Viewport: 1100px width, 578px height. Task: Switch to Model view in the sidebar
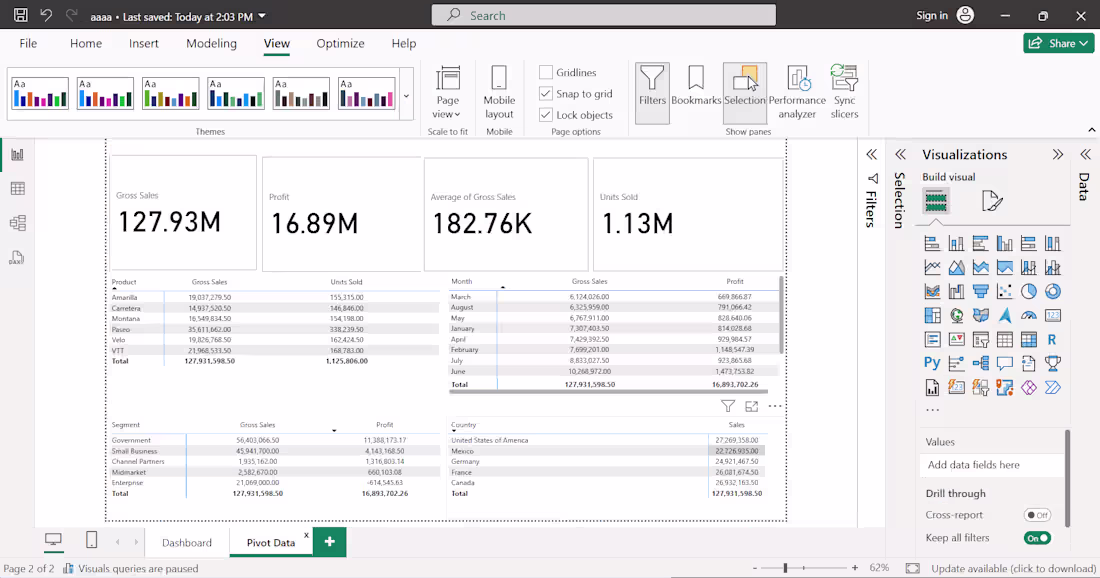[18, 222]
